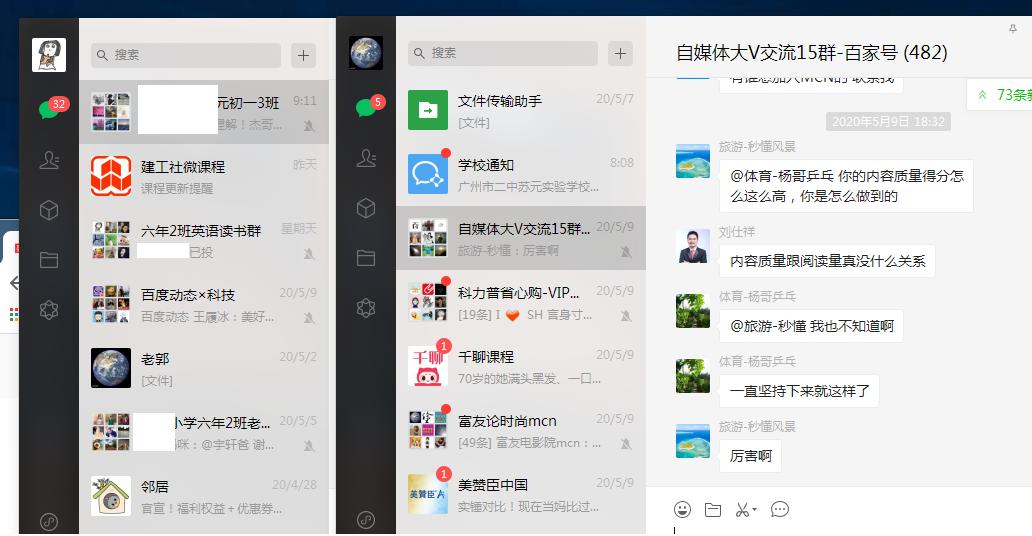1032x536 pixels.
Task: Expand the screenshot options dropdown arrow
Action: tap(754, 509)
